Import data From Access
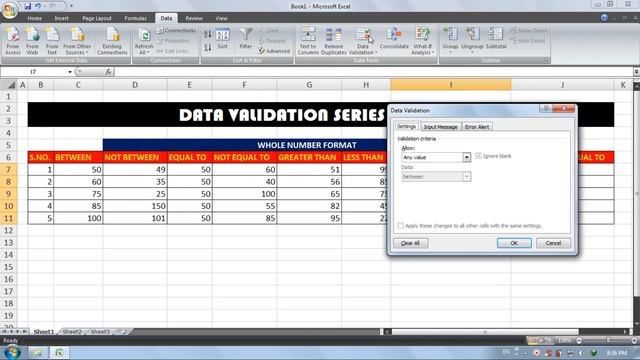This screenshot has height=360, width=640. pos(13,41)
